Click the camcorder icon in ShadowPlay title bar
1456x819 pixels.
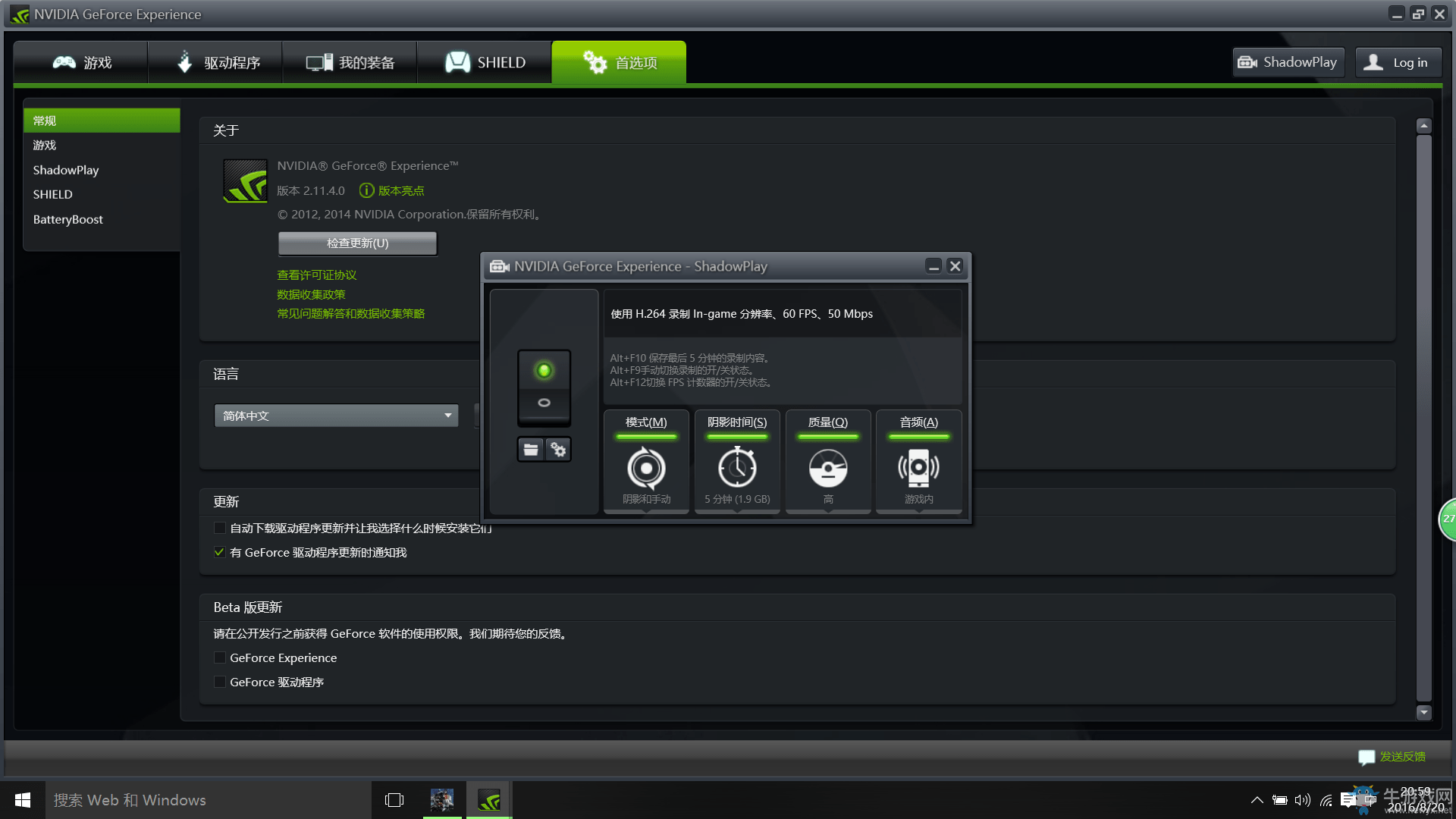[x=500, y=266]
